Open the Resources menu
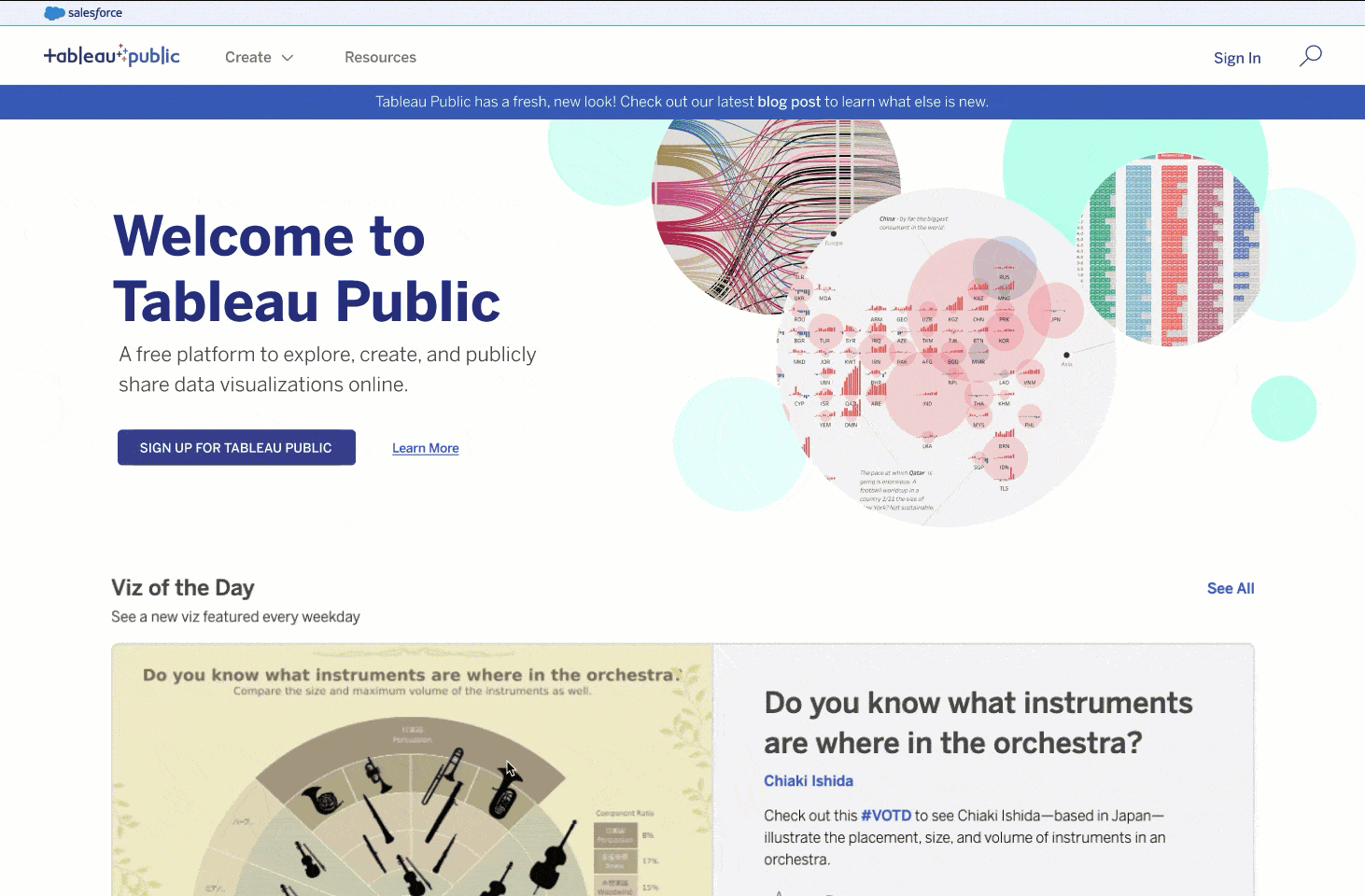The image size is (1365, 896). click(x=380, y=57)
